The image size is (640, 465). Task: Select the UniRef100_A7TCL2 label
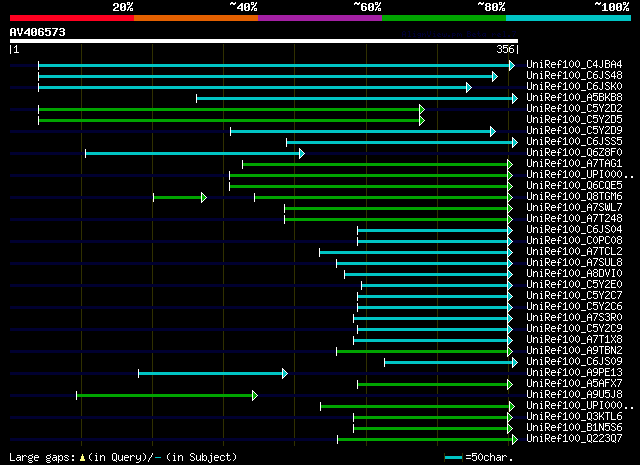click(574, 252)
